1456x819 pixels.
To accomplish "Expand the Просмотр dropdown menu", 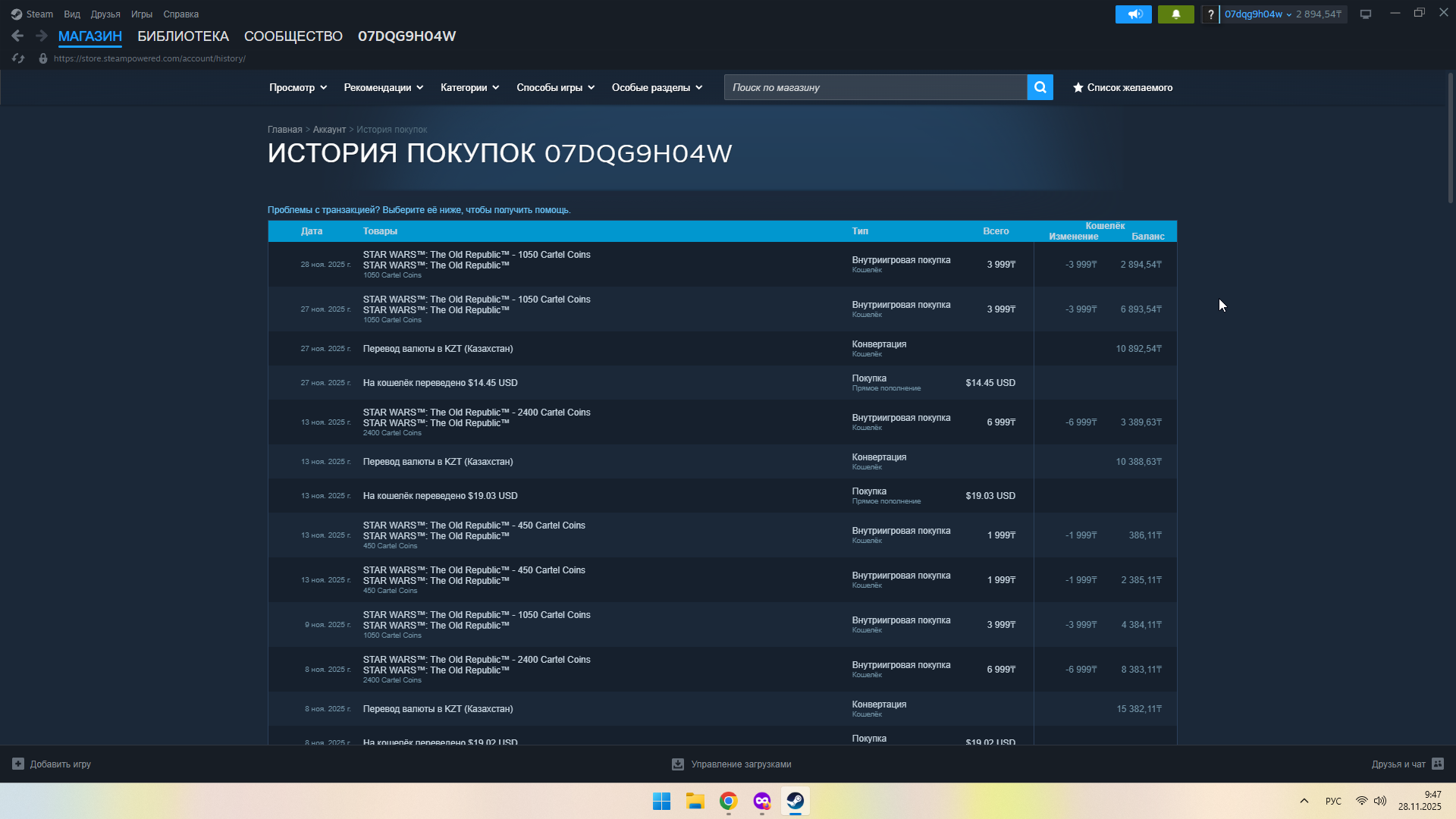I will coord(298,87).
